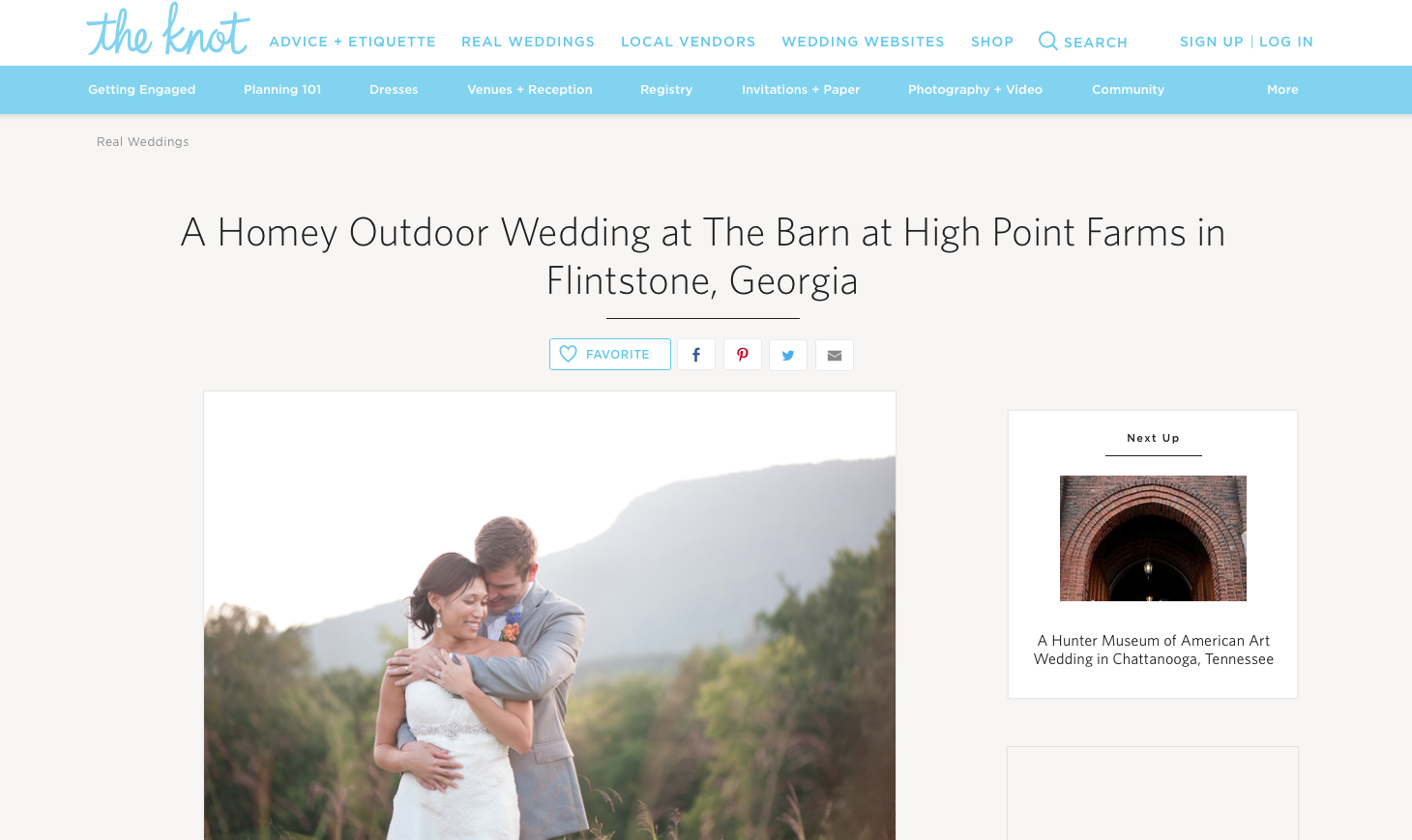Open Wedding Websites section
1412x840 pixels.
point(863,42)
